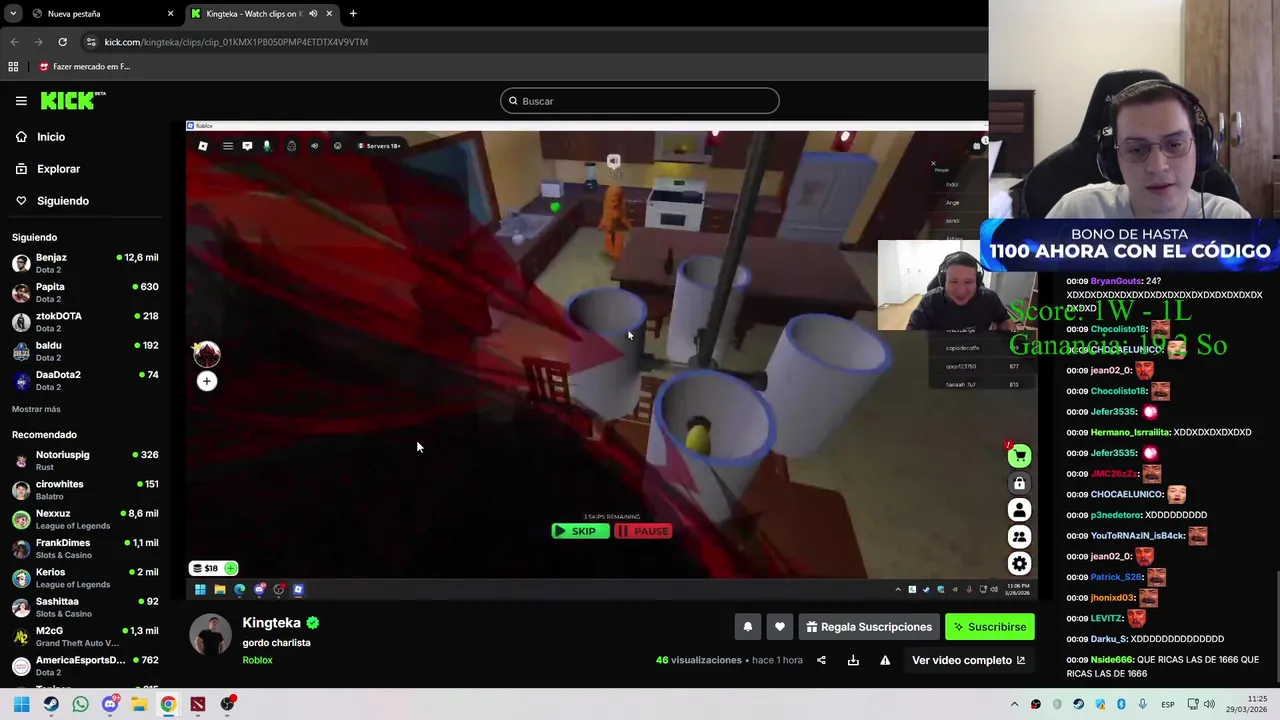Open Explorar in the Kick sidebar
The image size is (1280, 720).
[x=58, y=169]
